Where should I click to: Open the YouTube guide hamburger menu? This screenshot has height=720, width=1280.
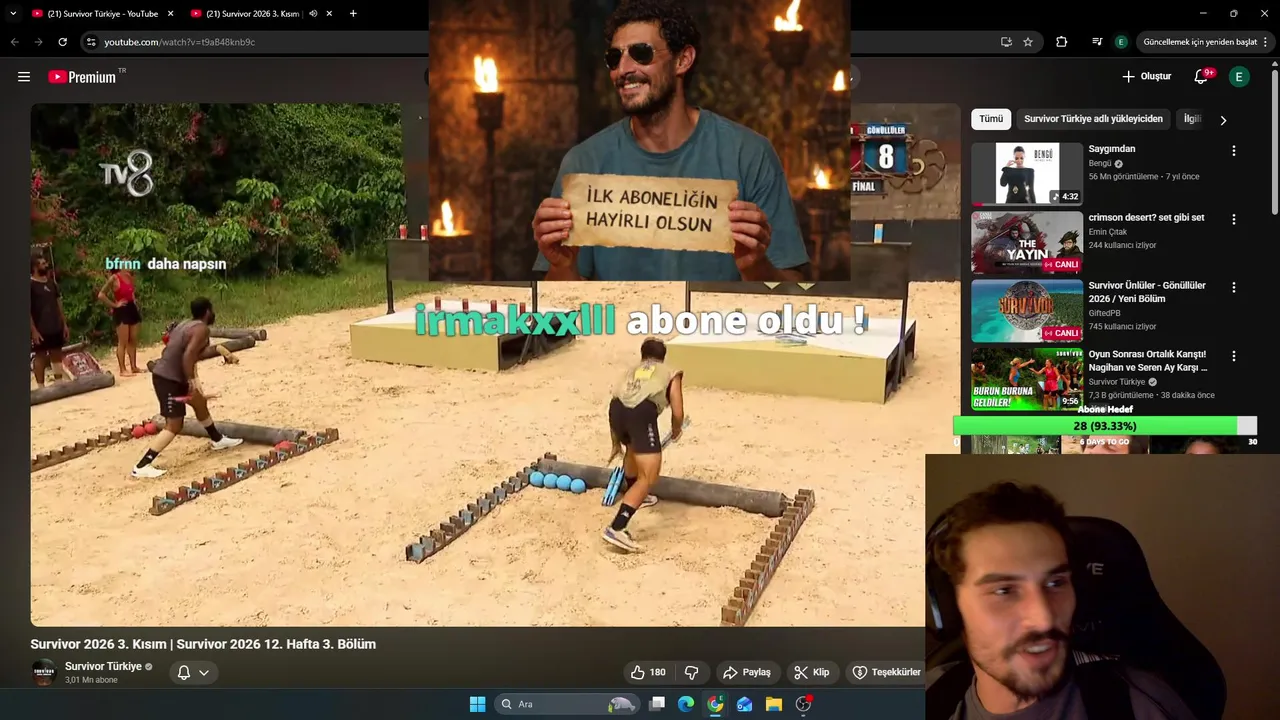24,77
